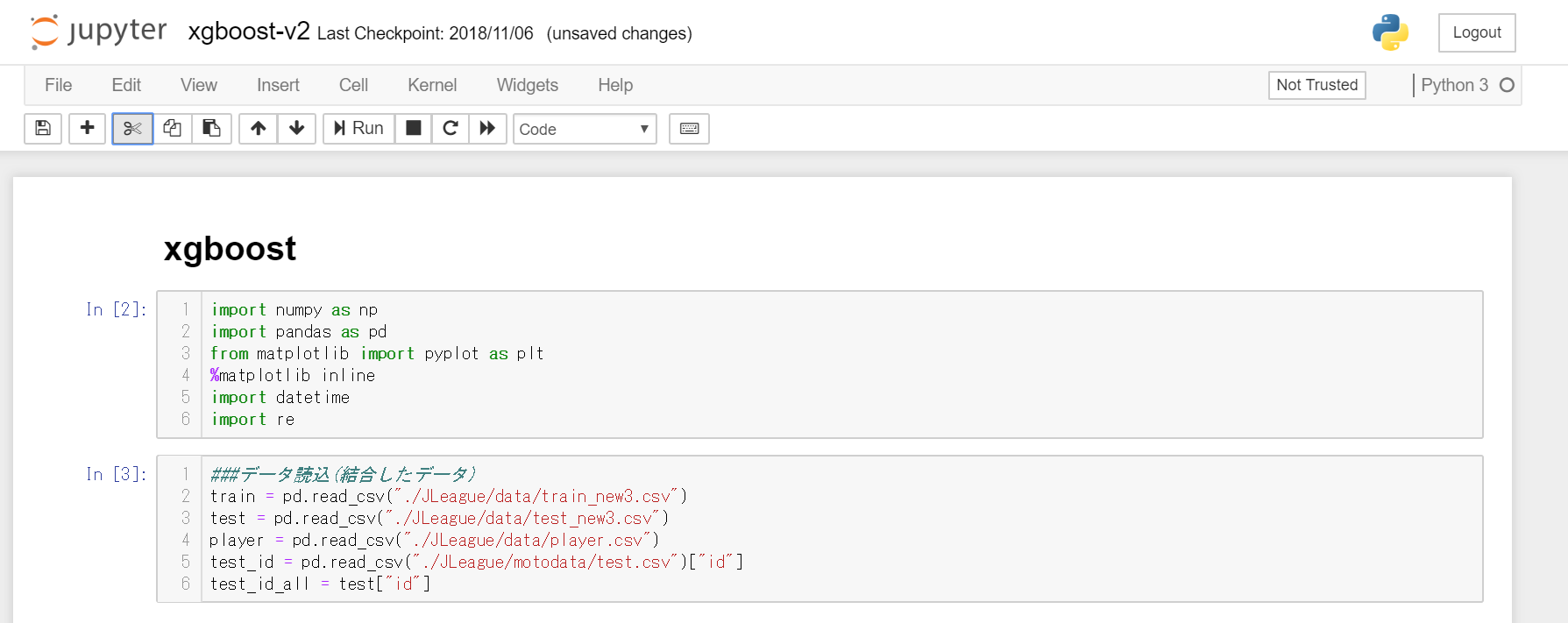Image resolution: width=1568 pixels, height=623 pixels.
Task: Open the View menu
Action: 199,85
